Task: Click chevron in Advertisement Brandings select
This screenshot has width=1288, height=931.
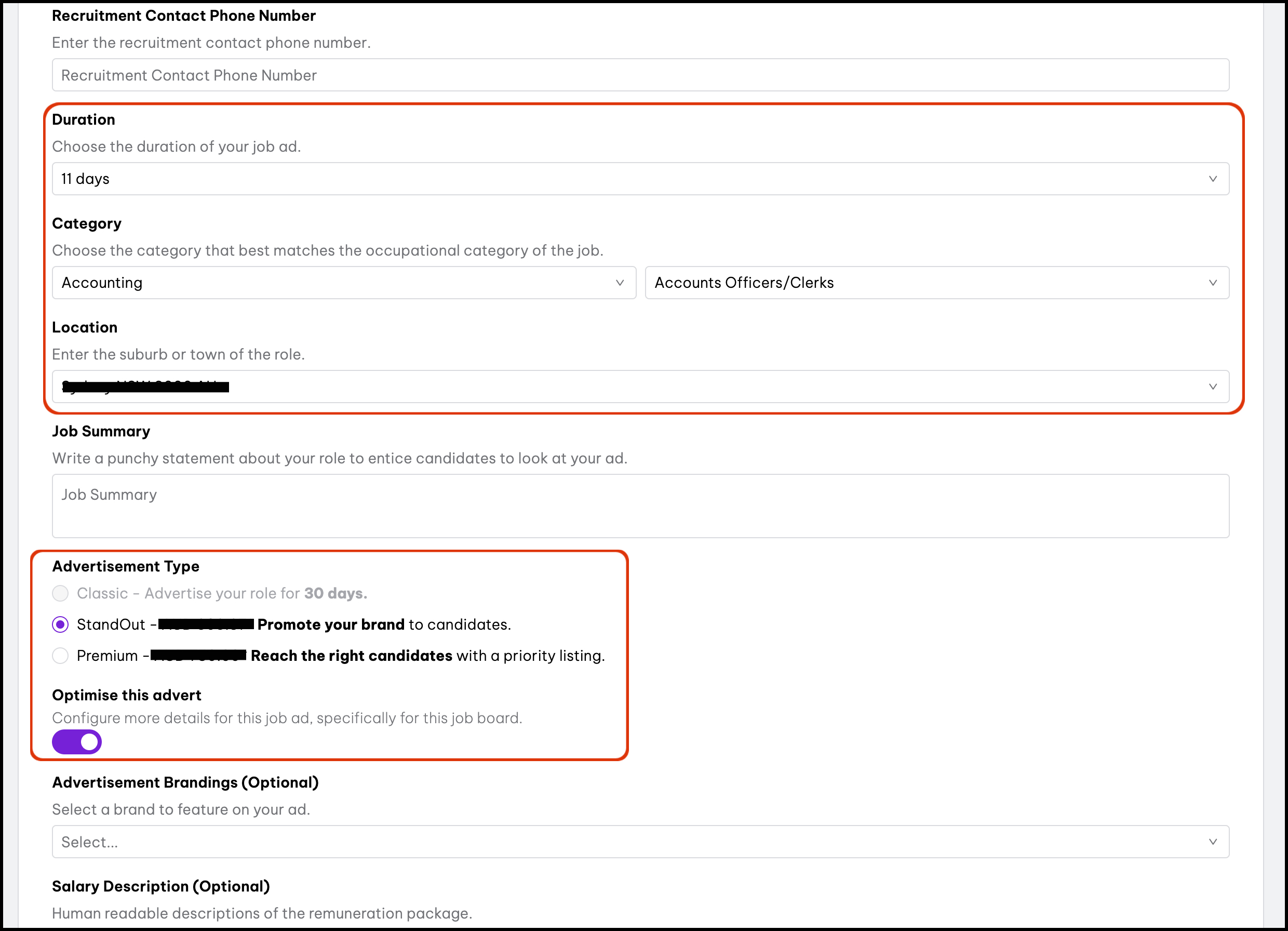Action: (1213, 842)
